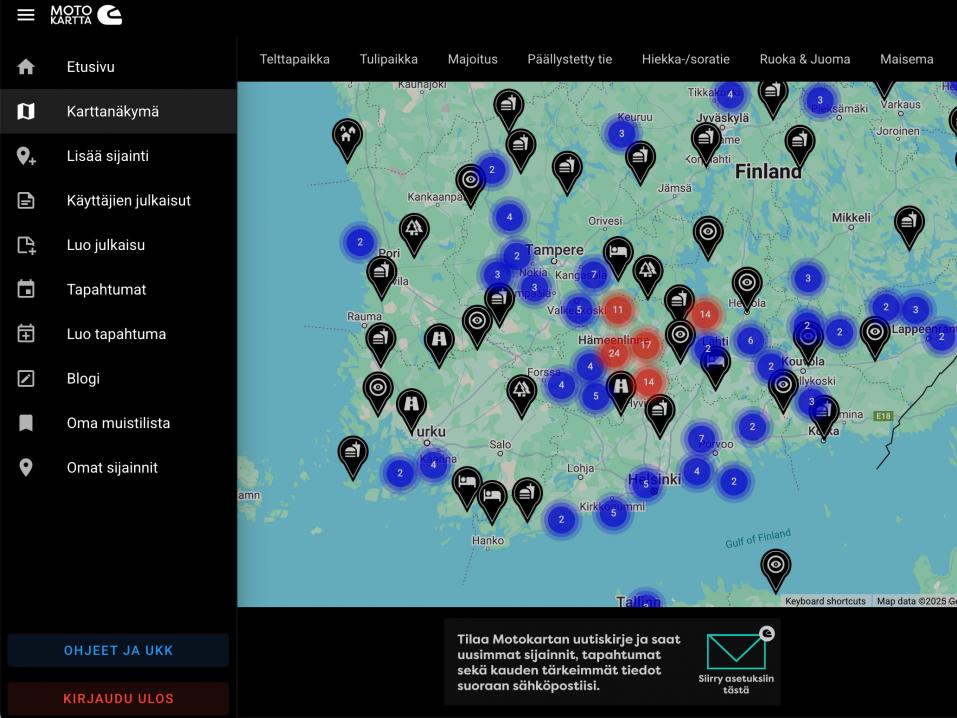
Task: Select the Ruoka & Juoma filter tab
Action: tap(804, 59)
